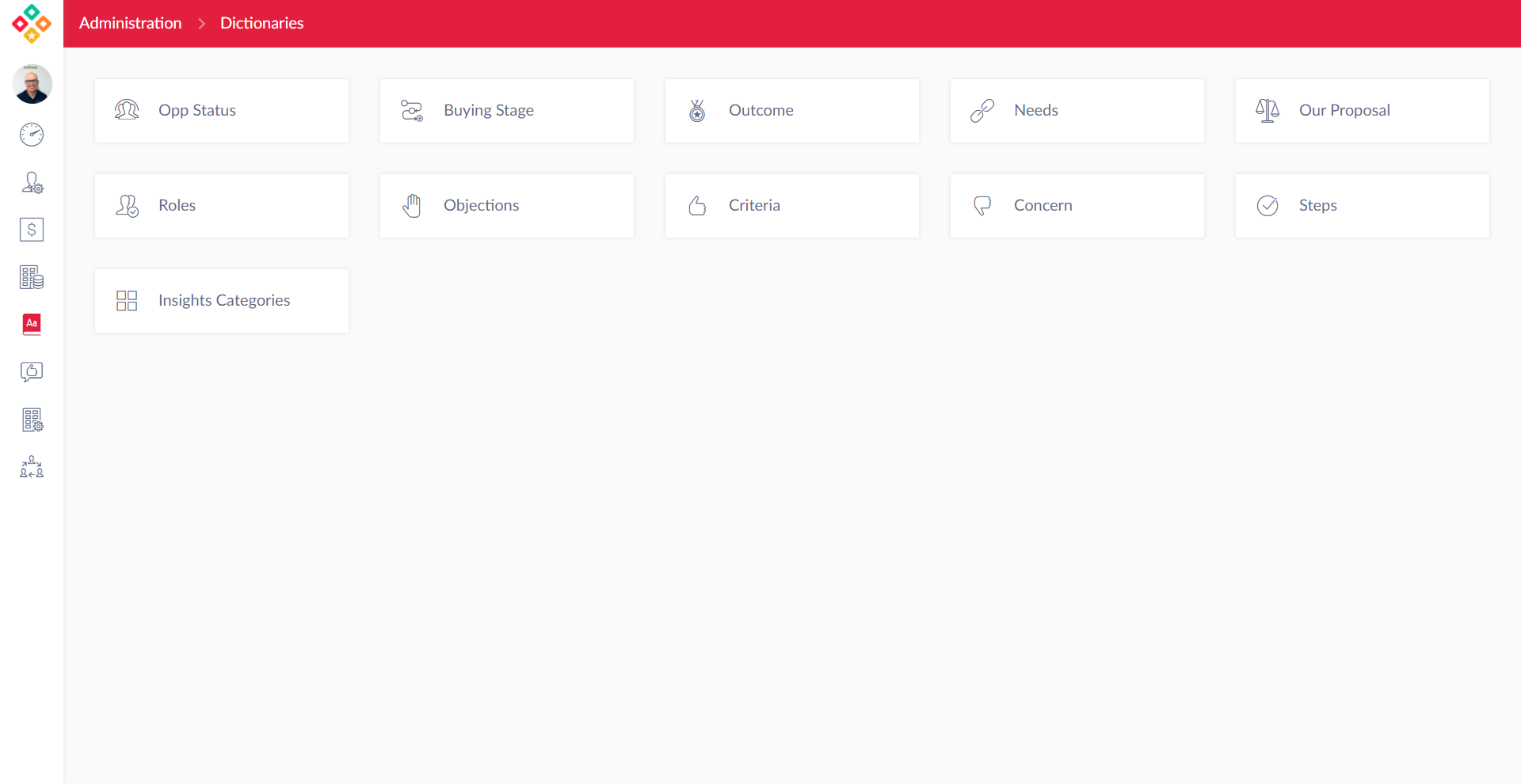Viewport: 1521px width, 784px height.
Task: Click Dictionaries breadcrumb item
Action: click(x=261, y=24)
